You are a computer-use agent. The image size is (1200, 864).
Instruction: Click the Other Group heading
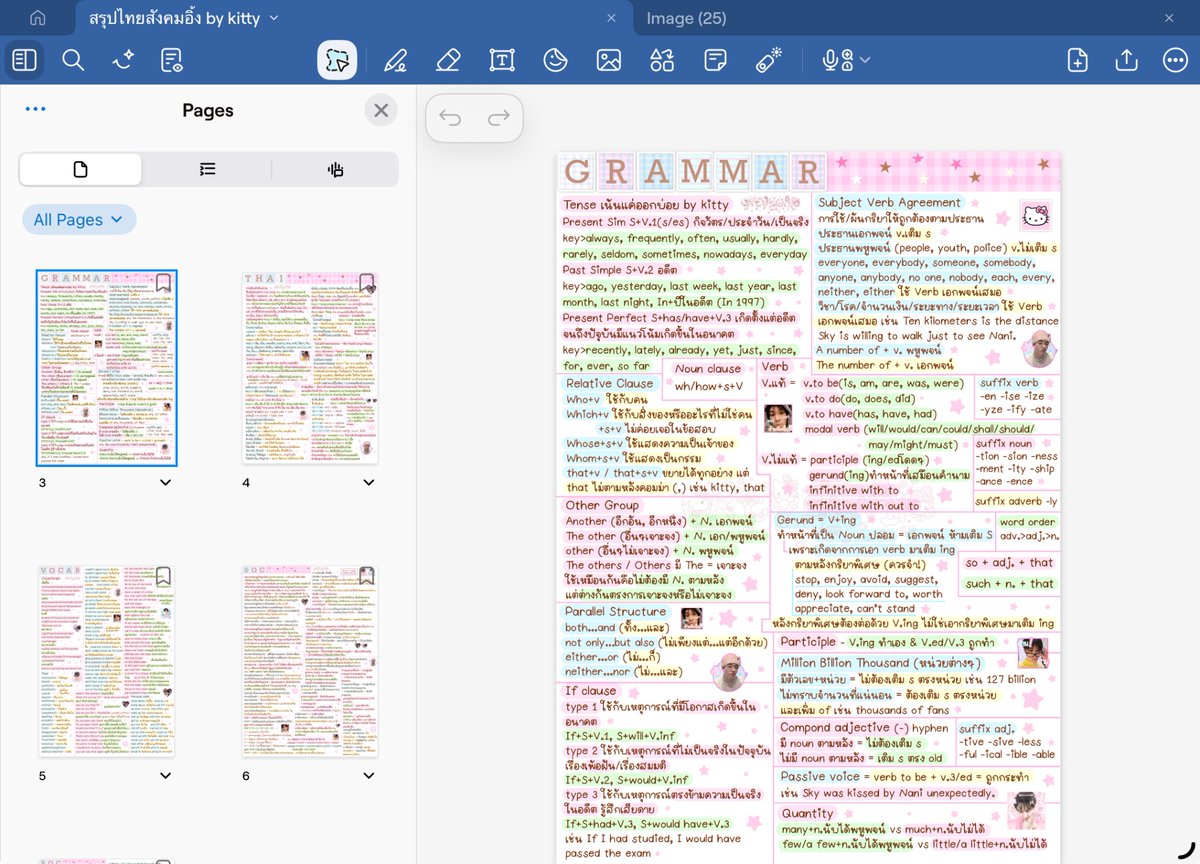[x=602, y=505]
